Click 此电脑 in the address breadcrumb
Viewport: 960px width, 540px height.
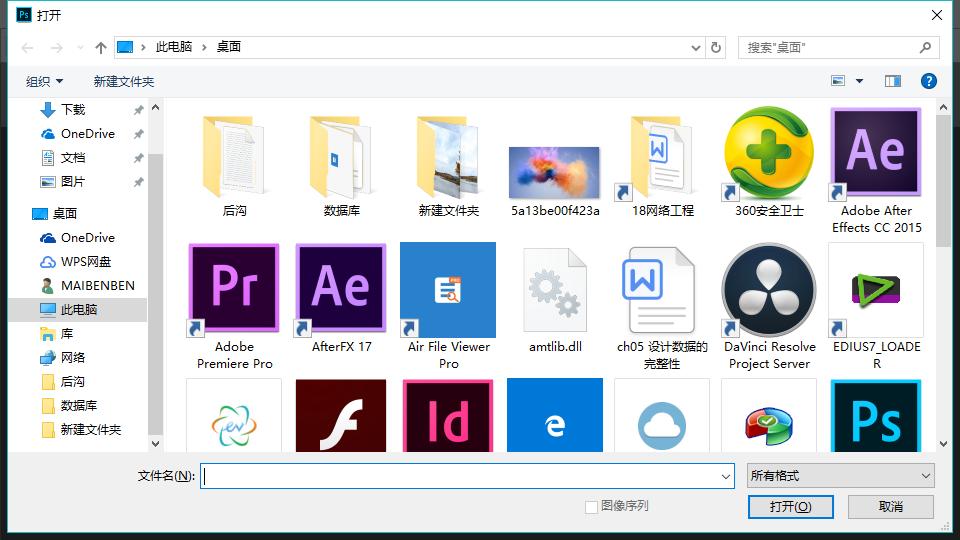click(174, 47)
